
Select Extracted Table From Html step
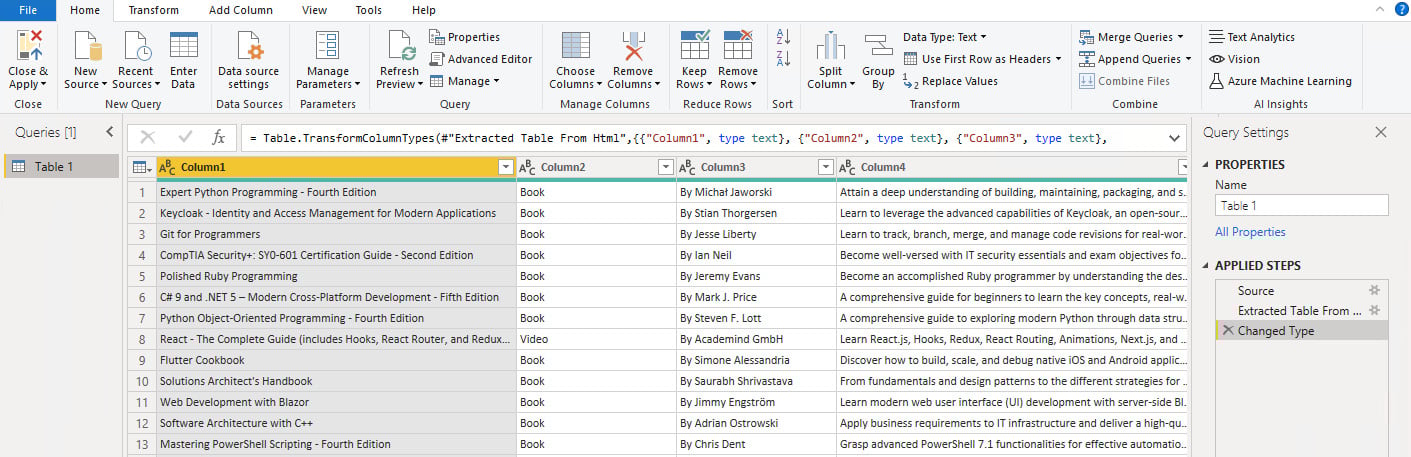click(1301, 310)
